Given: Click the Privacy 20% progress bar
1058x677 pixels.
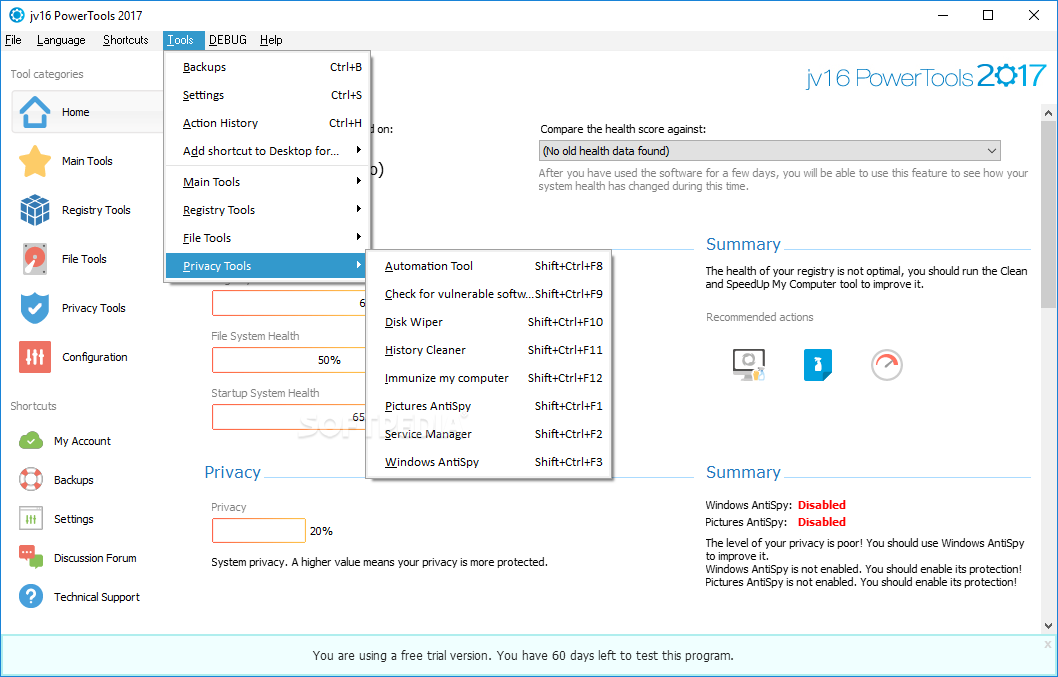Looking at the screenshot, I should tap(258, 531).
